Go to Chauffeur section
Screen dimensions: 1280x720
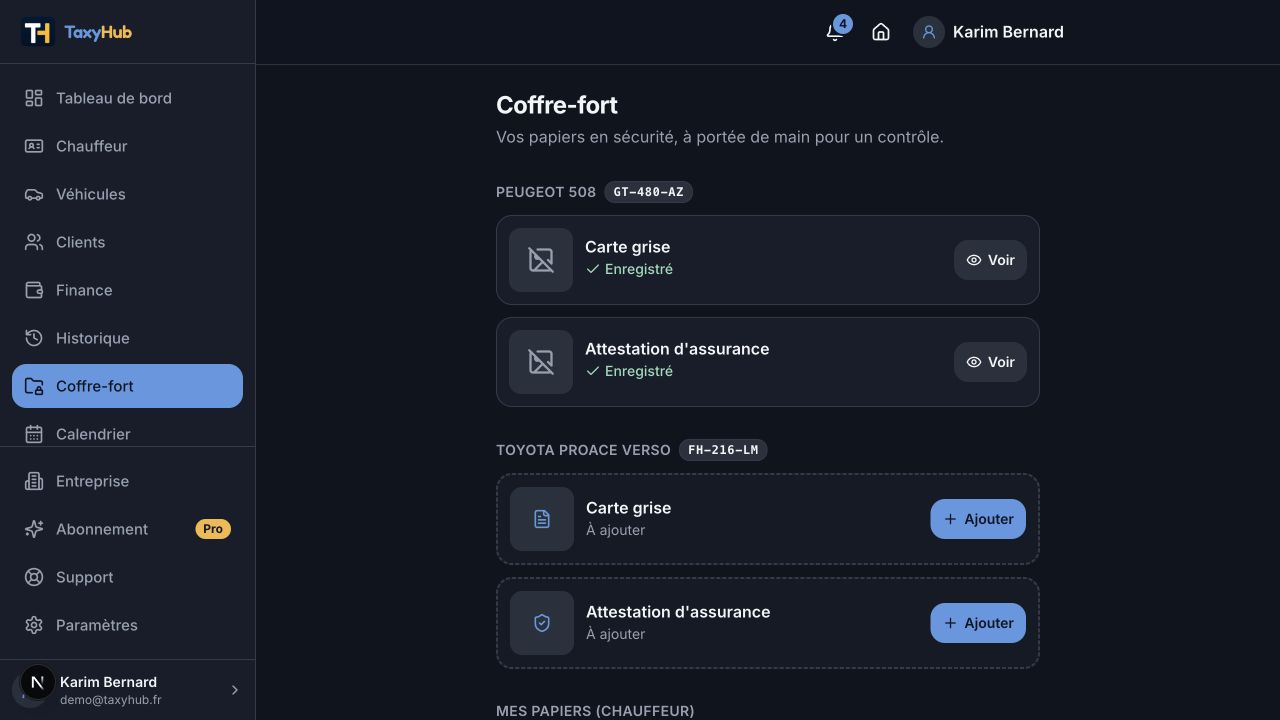[127, 146]
